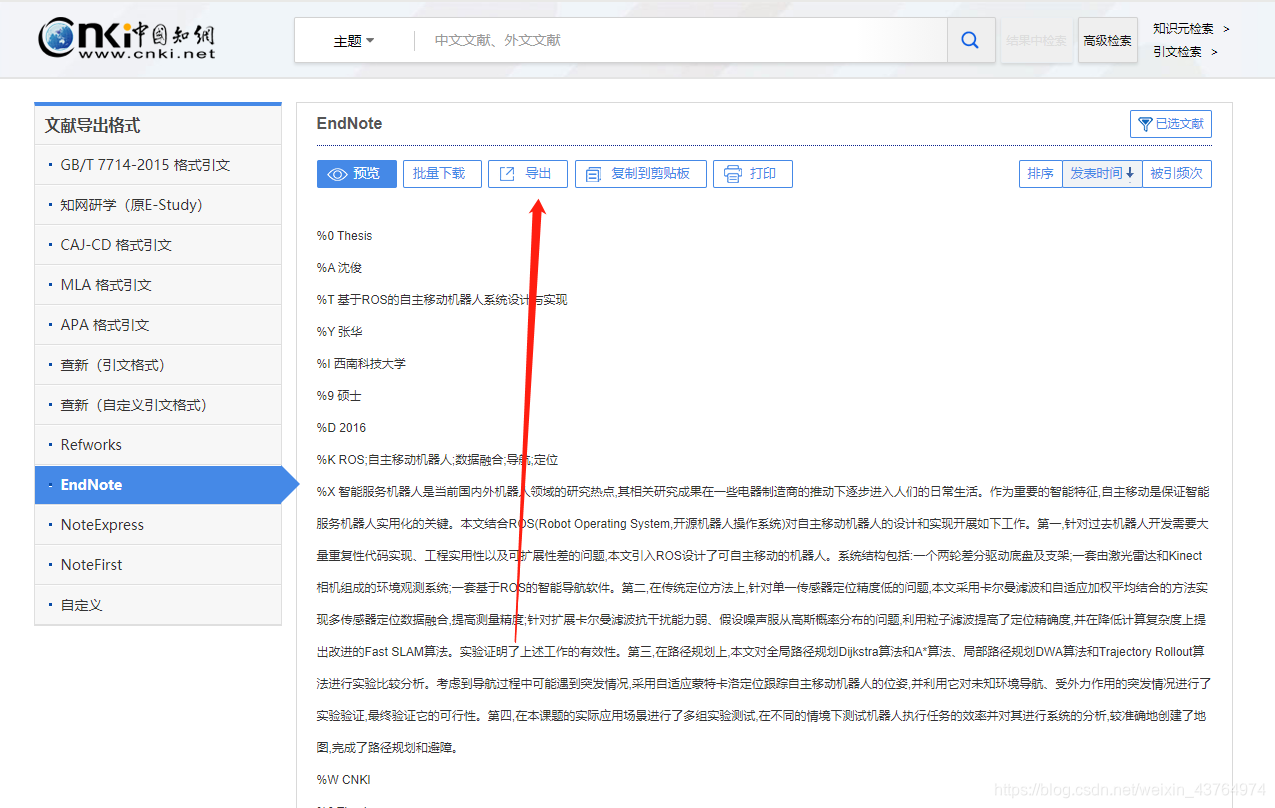The height and width of the screenshot is (808, 1275).
Task: Click the author line '%A 沈俊'
Action: click(x=339, y=268)
